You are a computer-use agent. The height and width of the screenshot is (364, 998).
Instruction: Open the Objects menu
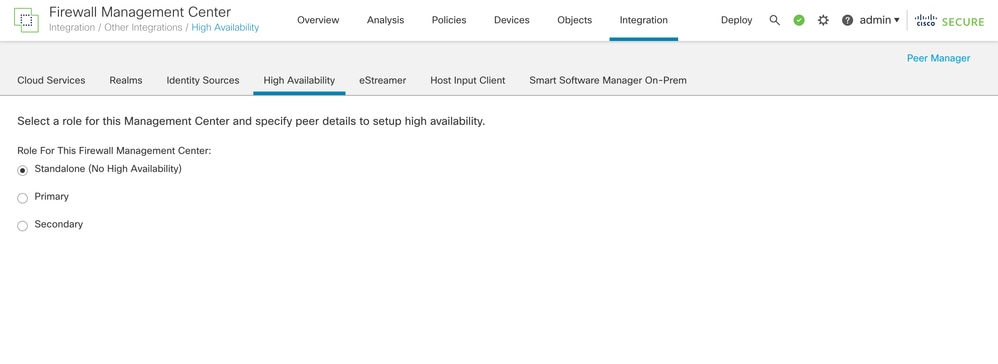(574, 20)
